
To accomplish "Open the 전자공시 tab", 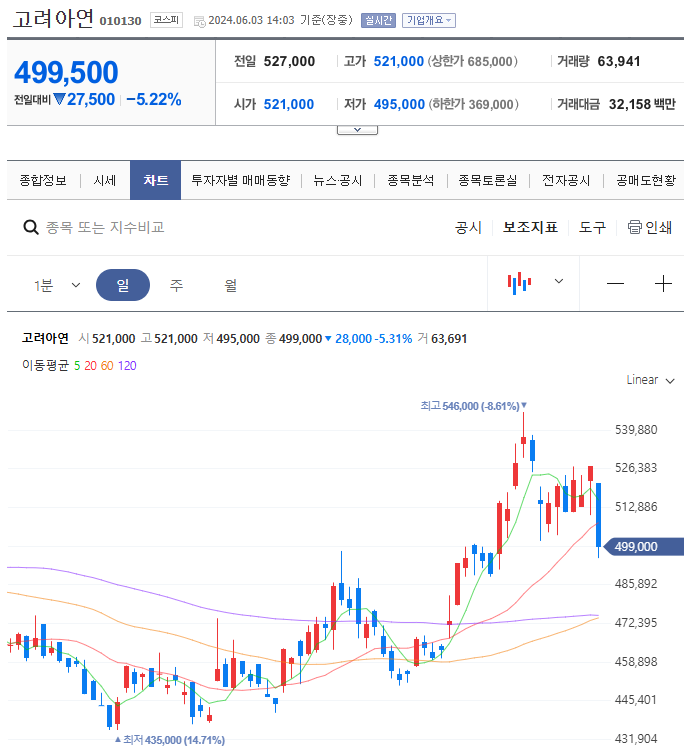I will 566,180.
